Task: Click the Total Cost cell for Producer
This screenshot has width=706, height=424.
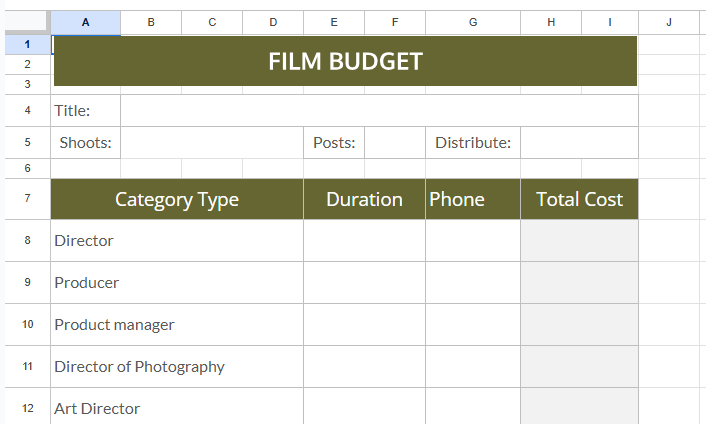Action: 579,283
